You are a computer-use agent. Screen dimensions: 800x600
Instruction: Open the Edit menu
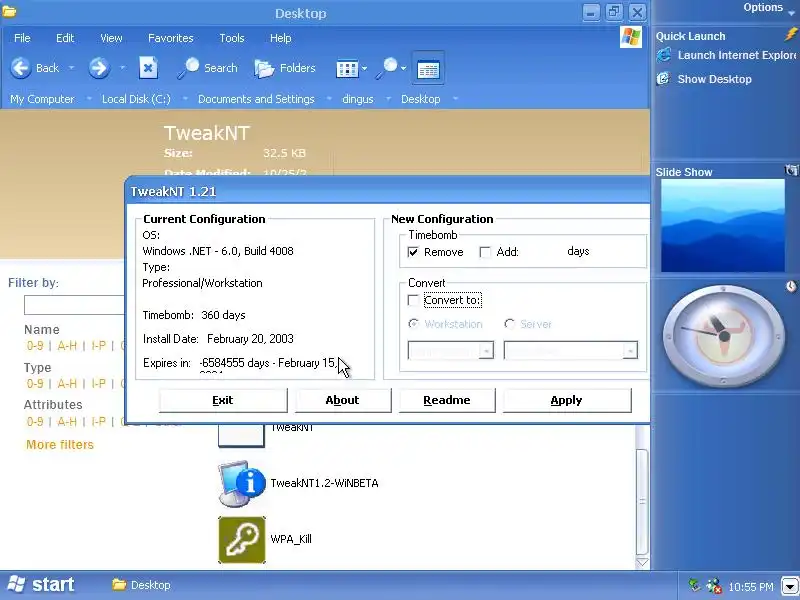pyautogui.click(x=65, y=38)
